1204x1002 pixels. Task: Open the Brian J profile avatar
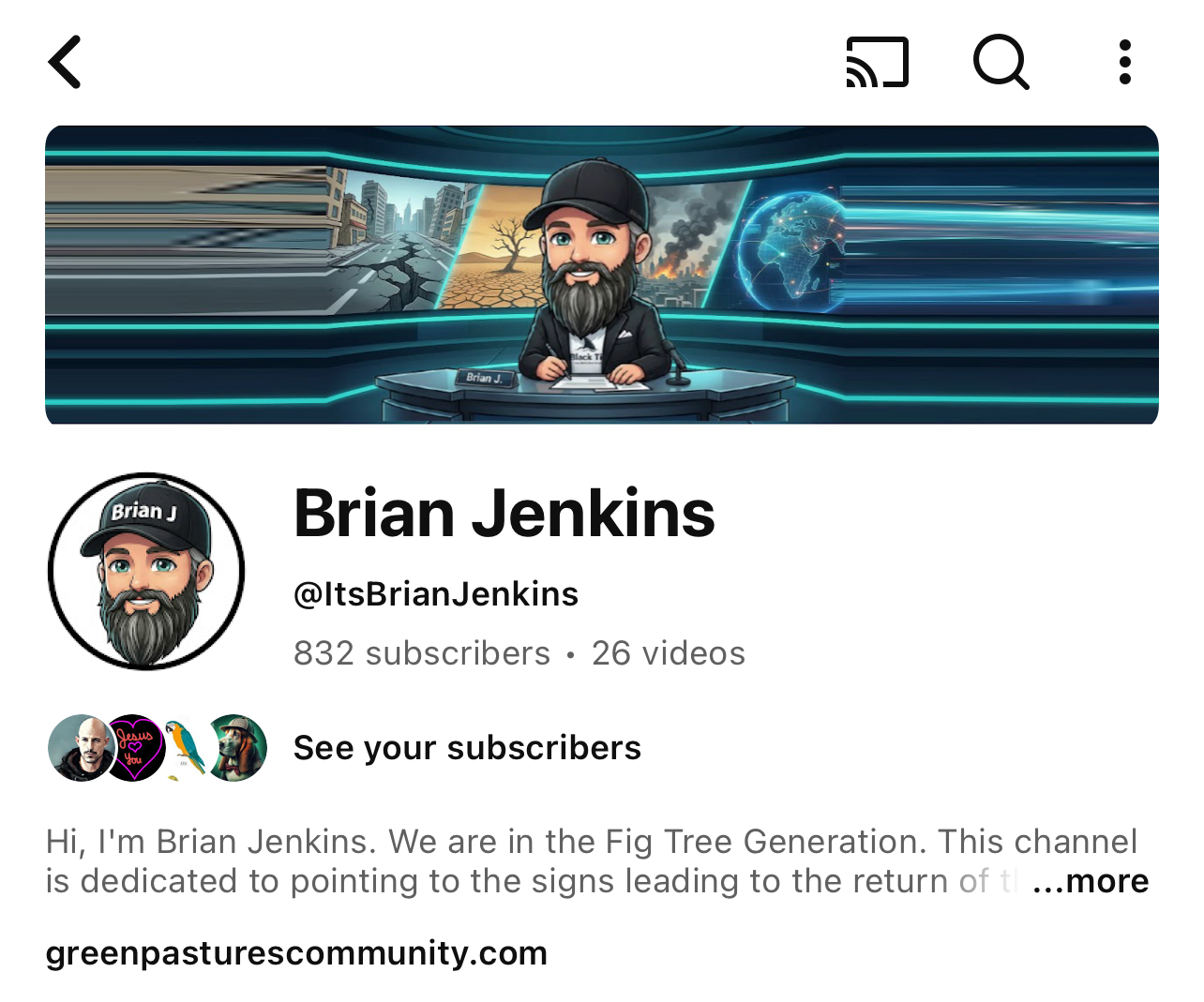[146, 571]
